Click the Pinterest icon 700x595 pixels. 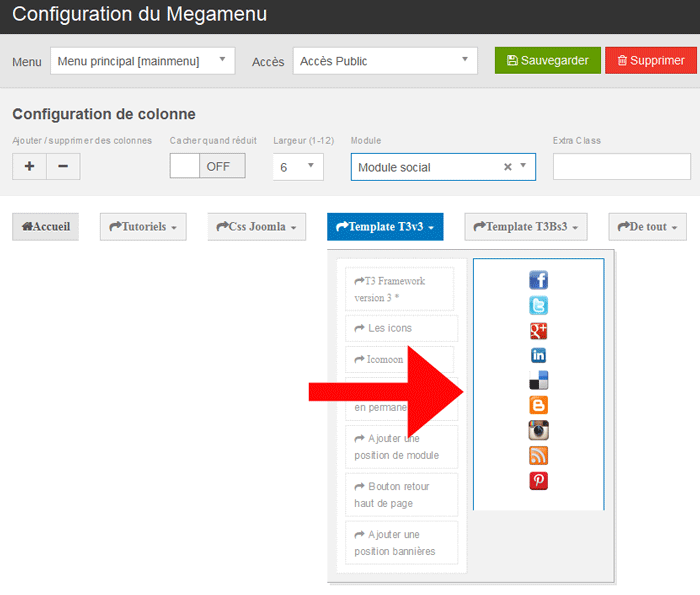pos(538,481)
